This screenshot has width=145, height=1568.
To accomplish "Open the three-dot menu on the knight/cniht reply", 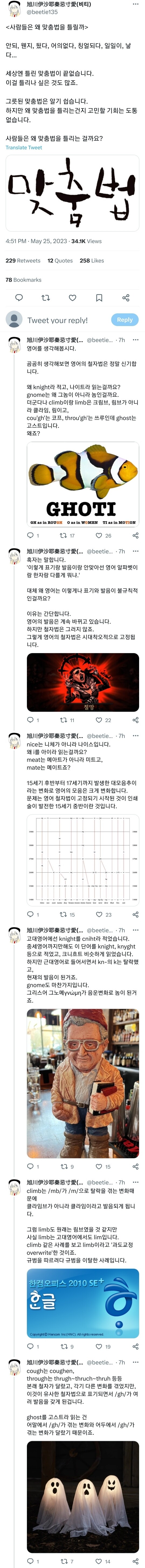I will (135, 930).
